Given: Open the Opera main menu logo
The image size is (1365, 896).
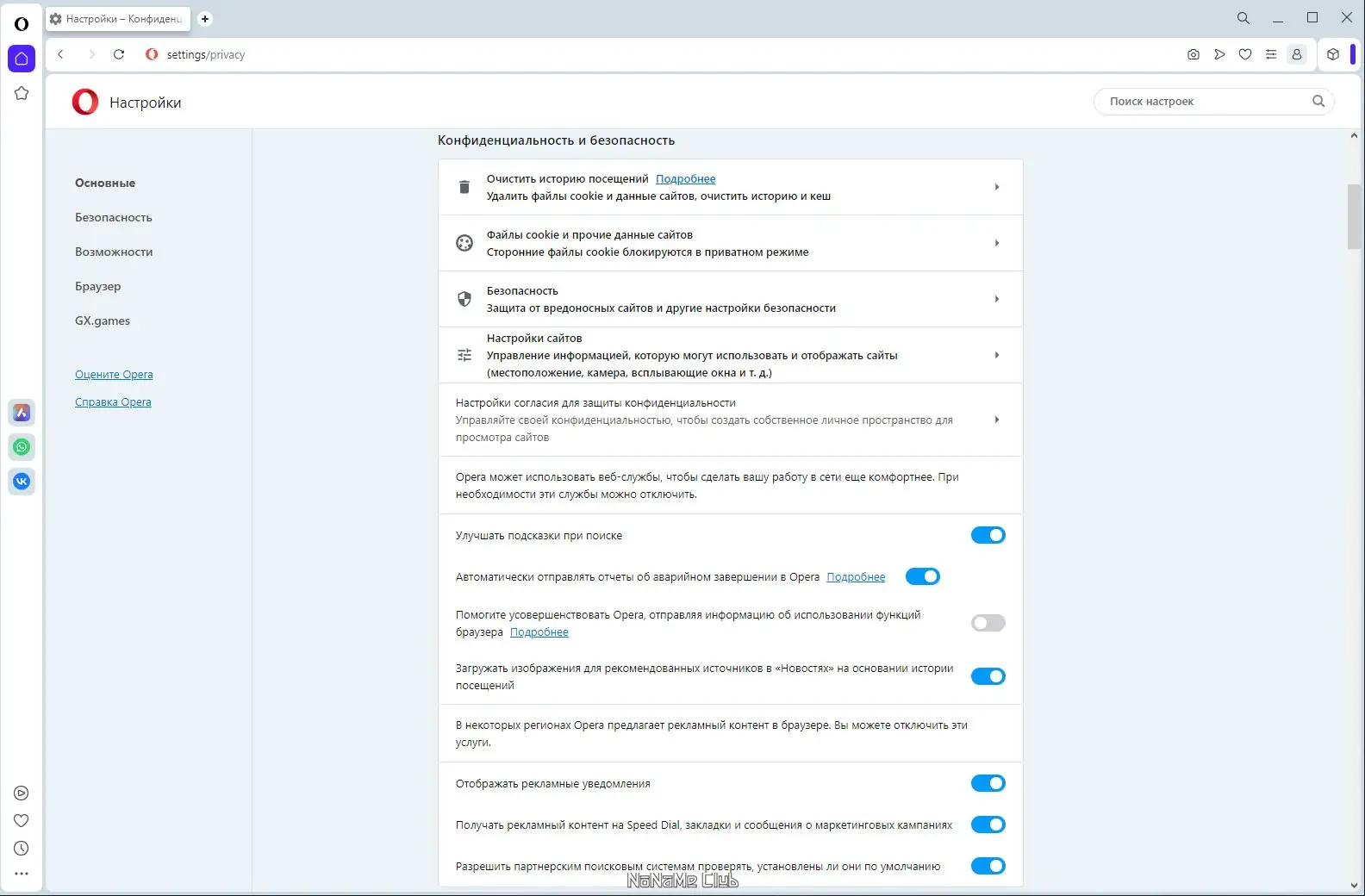Looking at the screenshot, I should click(22, 24).
